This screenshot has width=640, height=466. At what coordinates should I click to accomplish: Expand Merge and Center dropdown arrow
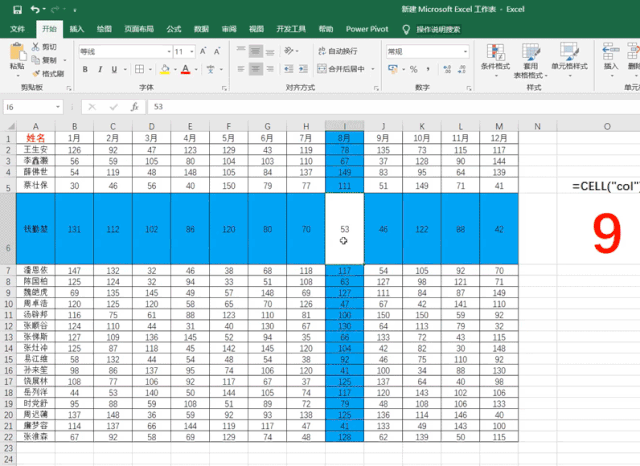click(x=373, y=69)
